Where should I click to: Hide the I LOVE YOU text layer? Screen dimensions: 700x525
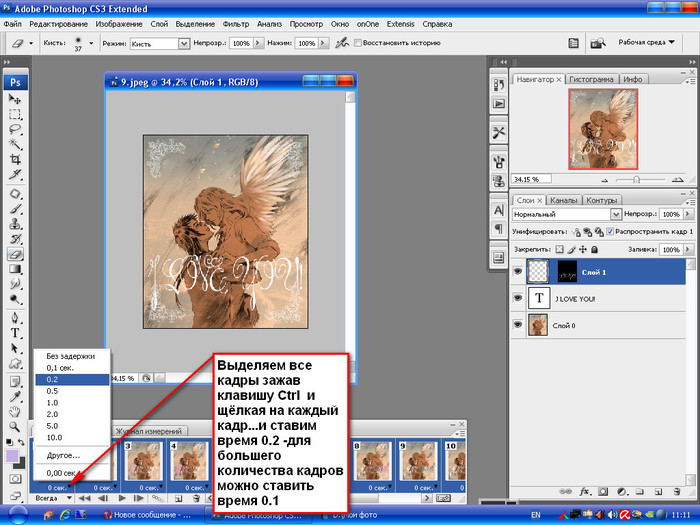pyautogui.click(x=517, y=298)
